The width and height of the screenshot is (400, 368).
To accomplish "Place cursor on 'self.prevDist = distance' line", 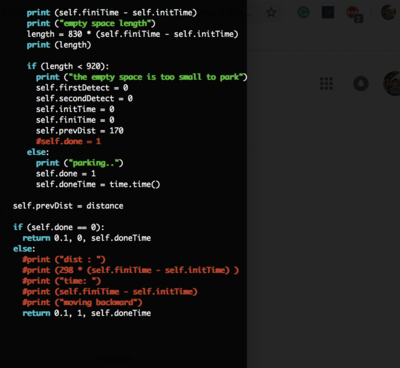I will click(68, 206).
